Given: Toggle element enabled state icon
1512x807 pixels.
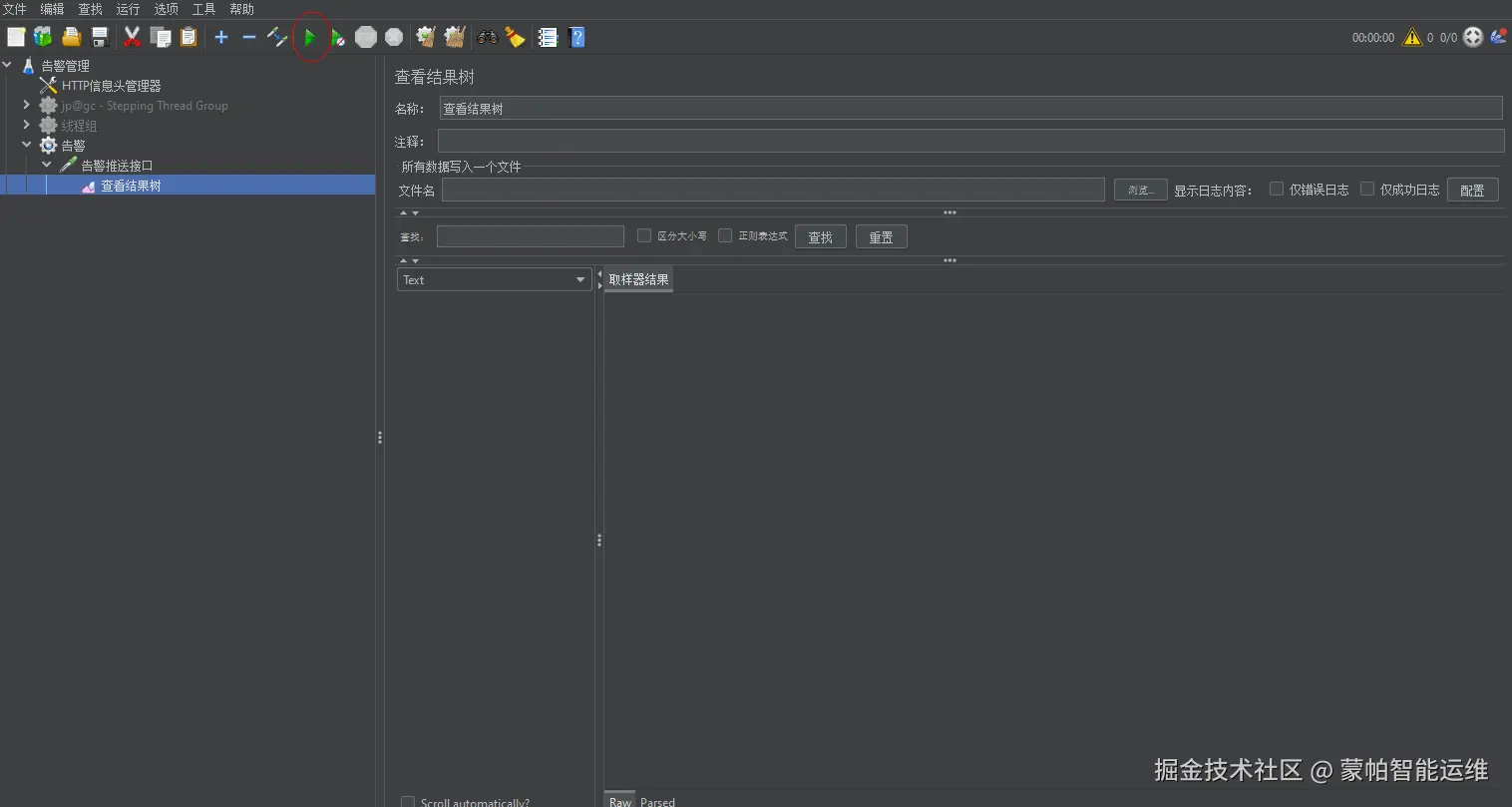Looking at the screenshot, I should coord(277,37).
